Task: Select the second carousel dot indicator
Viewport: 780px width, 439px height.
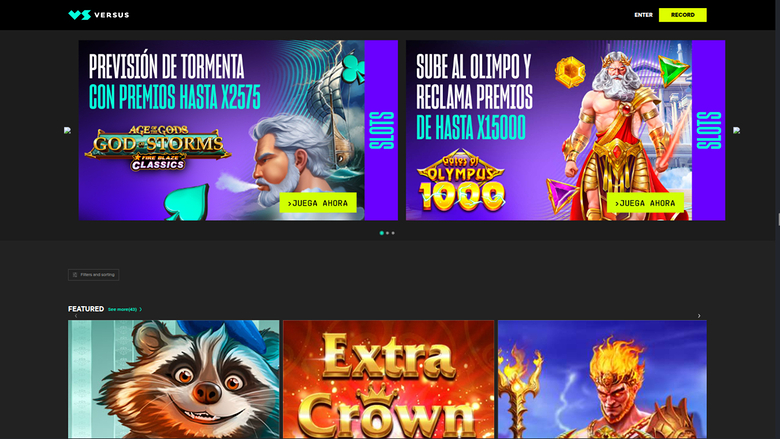Action: point(388,233)
